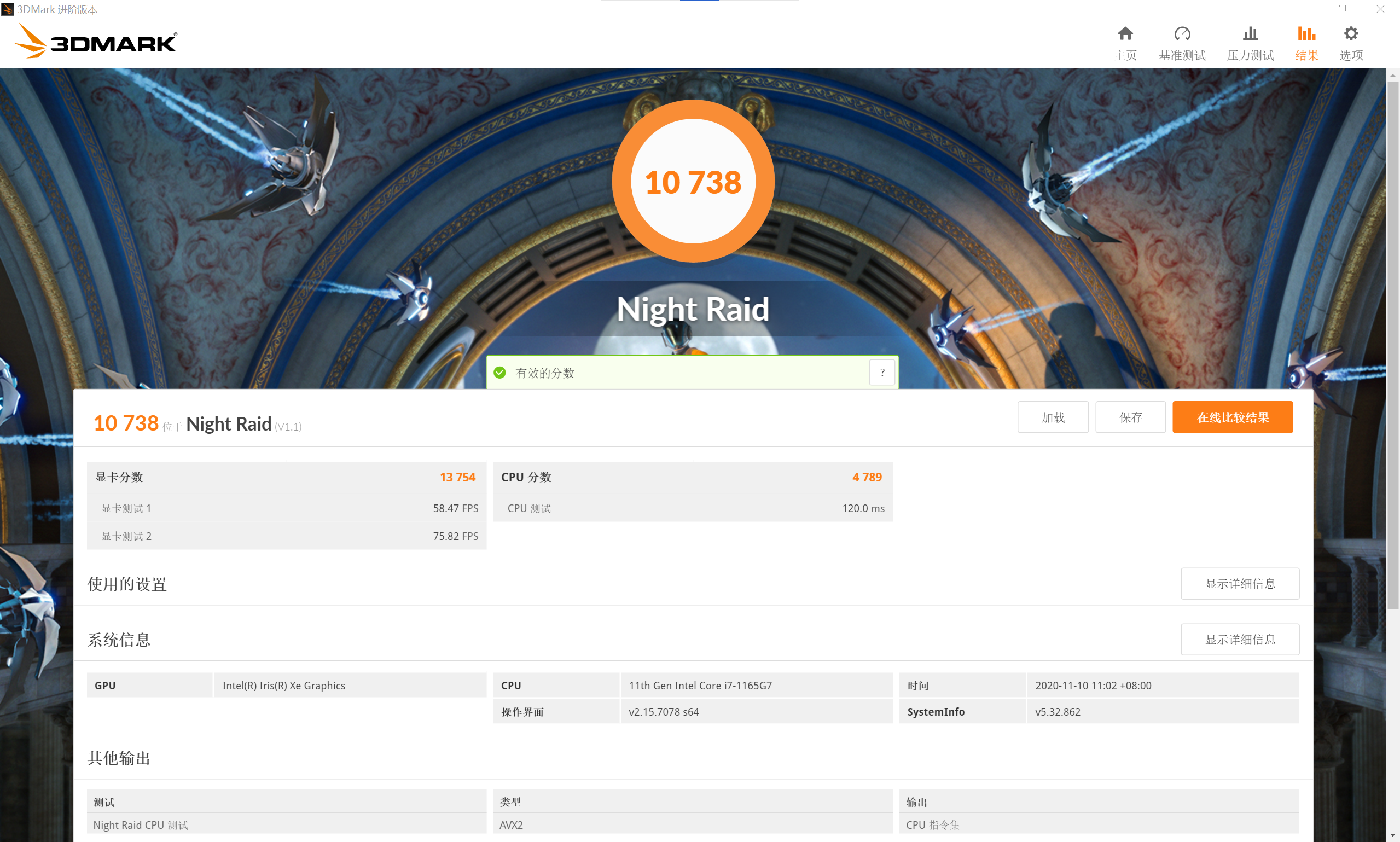Click the v2.15.7078 s64 version value

(664, 711)
